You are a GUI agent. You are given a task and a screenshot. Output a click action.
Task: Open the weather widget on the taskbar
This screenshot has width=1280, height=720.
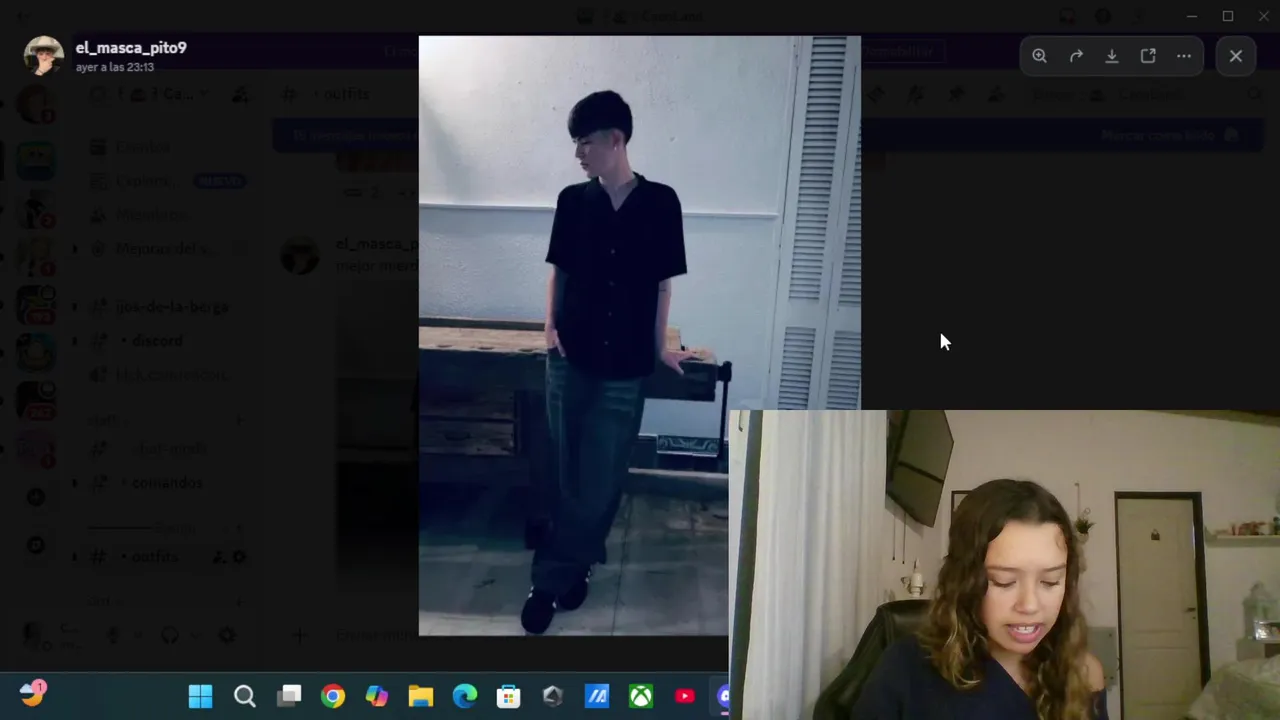pyautogui.click(x=32, y=693)
